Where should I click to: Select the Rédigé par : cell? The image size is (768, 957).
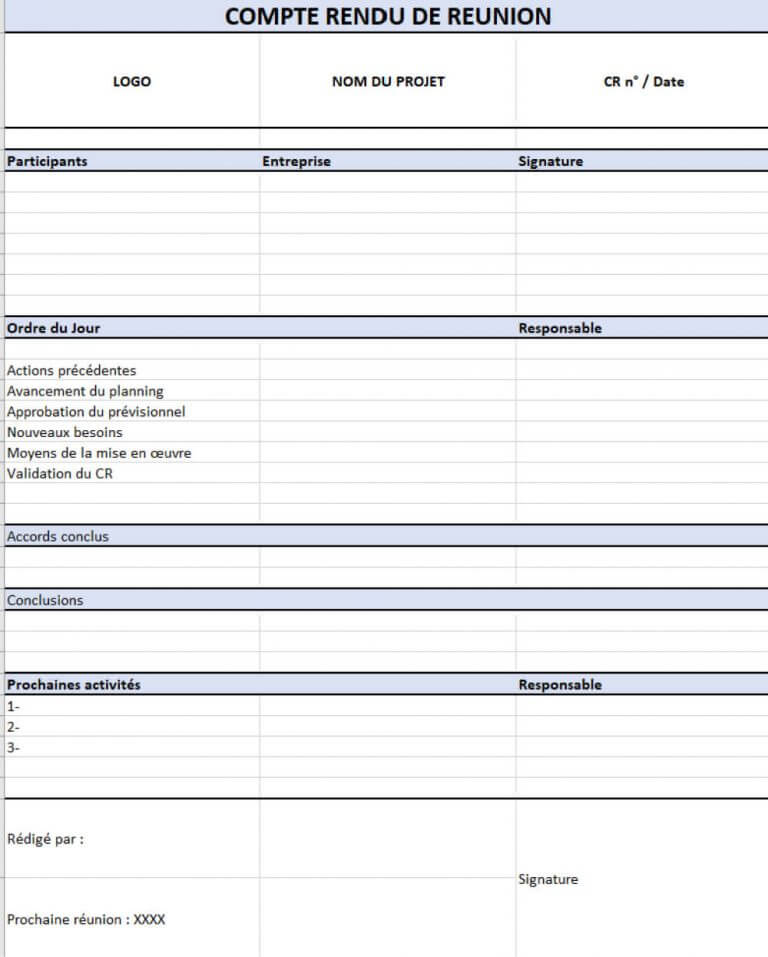[x=45, y=839]
